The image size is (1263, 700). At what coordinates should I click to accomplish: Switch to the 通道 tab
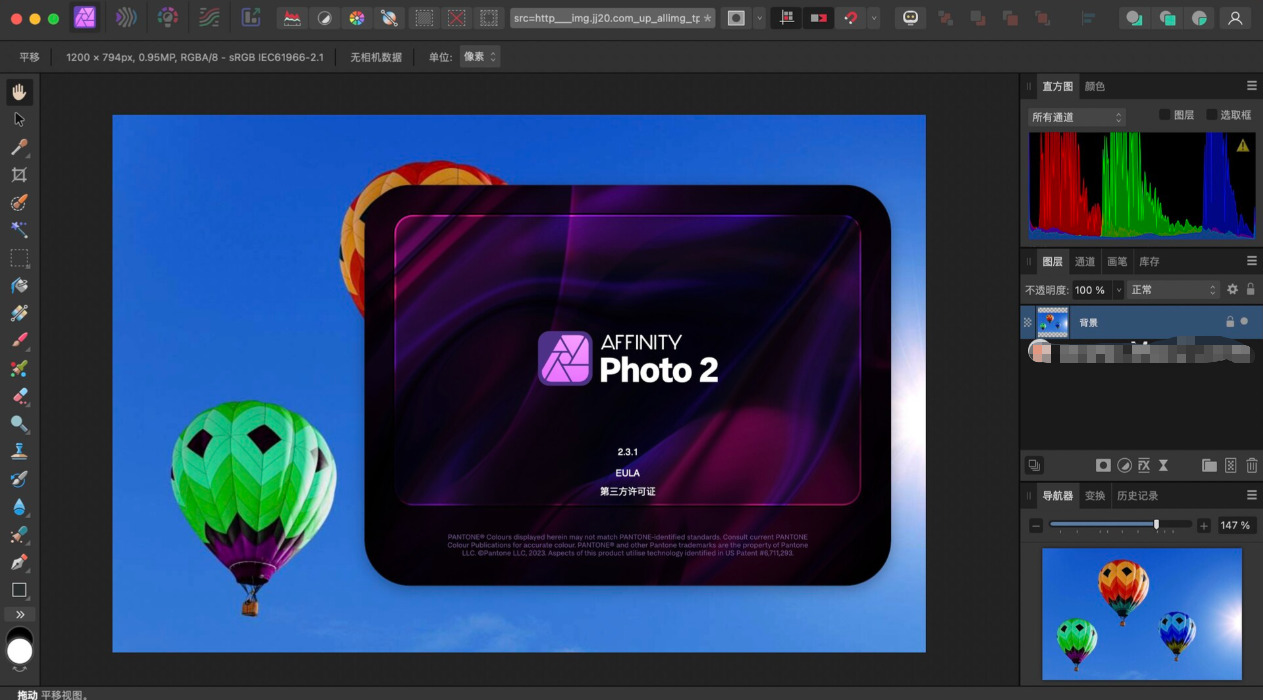(1085, 262)
